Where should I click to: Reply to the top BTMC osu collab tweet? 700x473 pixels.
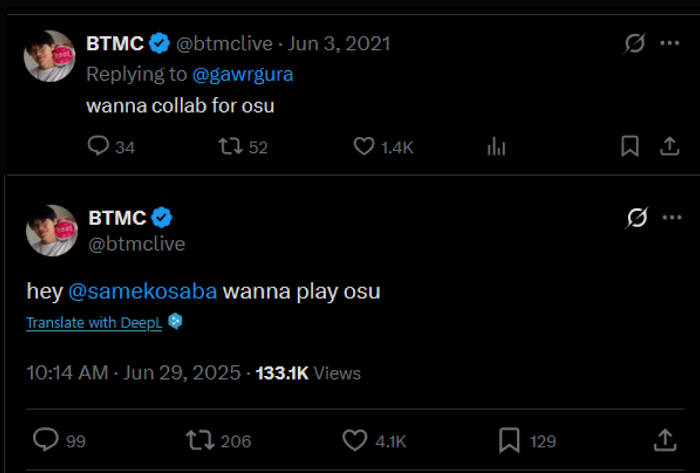pos(98,147)
